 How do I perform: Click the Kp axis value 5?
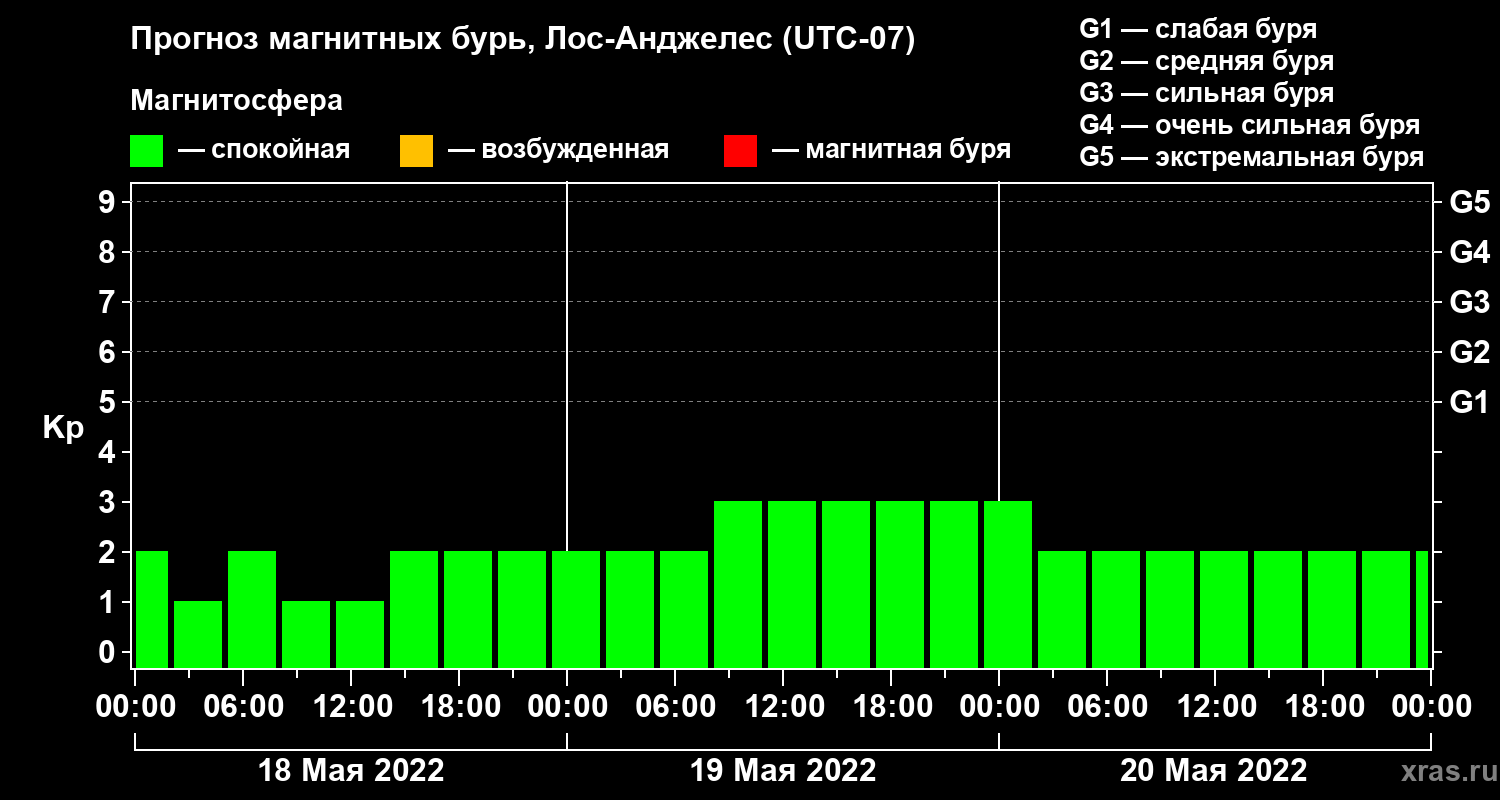click(109, 402)
